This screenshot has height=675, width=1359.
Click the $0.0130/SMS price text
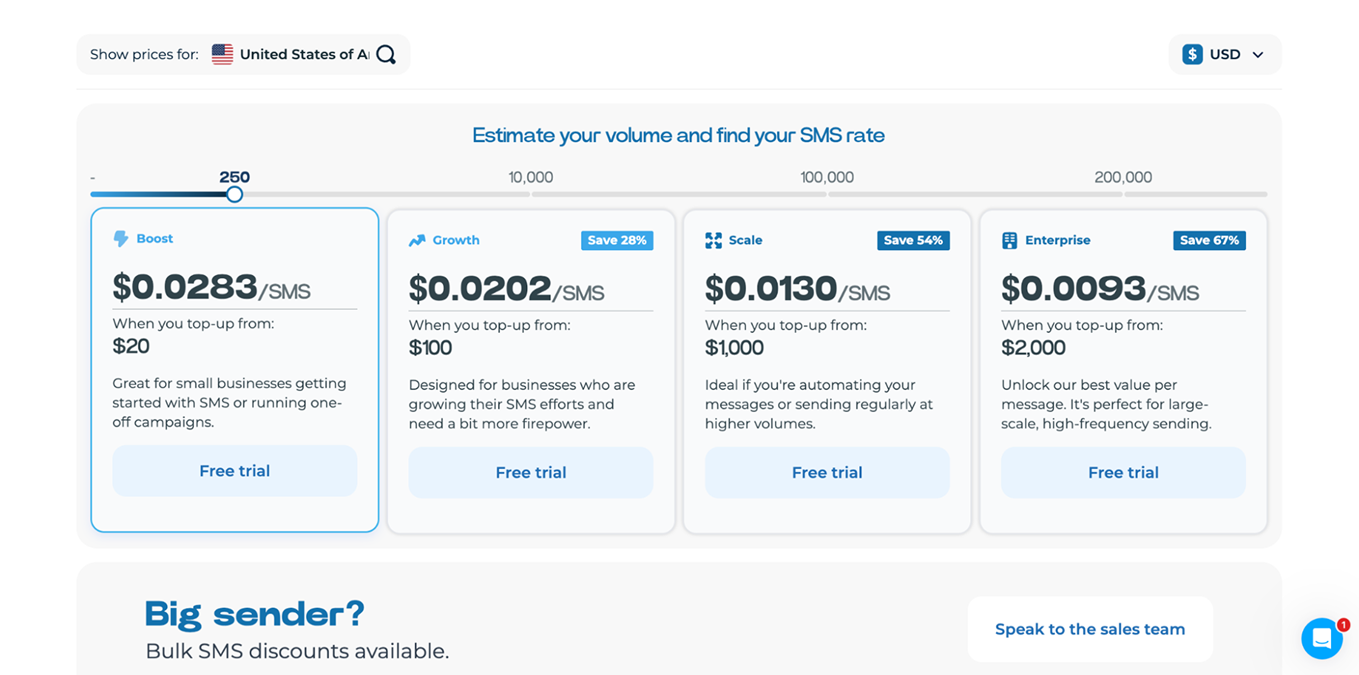pyautogui.click(x=798, y=290)
